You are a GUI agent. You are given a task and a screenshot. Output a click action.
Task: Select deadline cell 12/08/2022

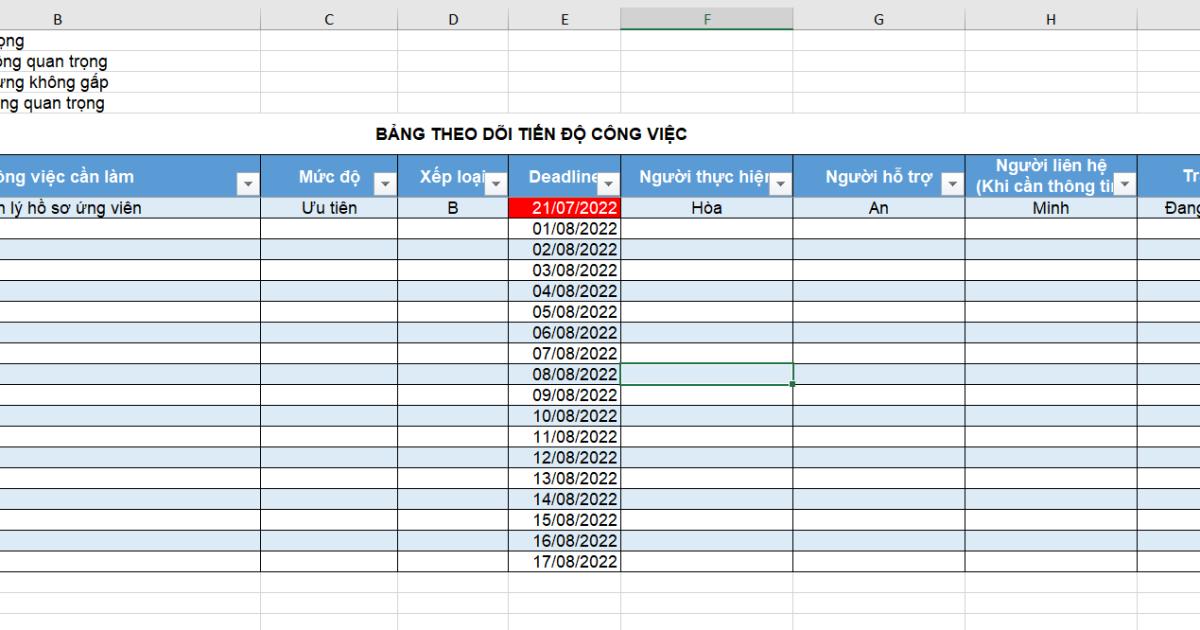(565, 457)
